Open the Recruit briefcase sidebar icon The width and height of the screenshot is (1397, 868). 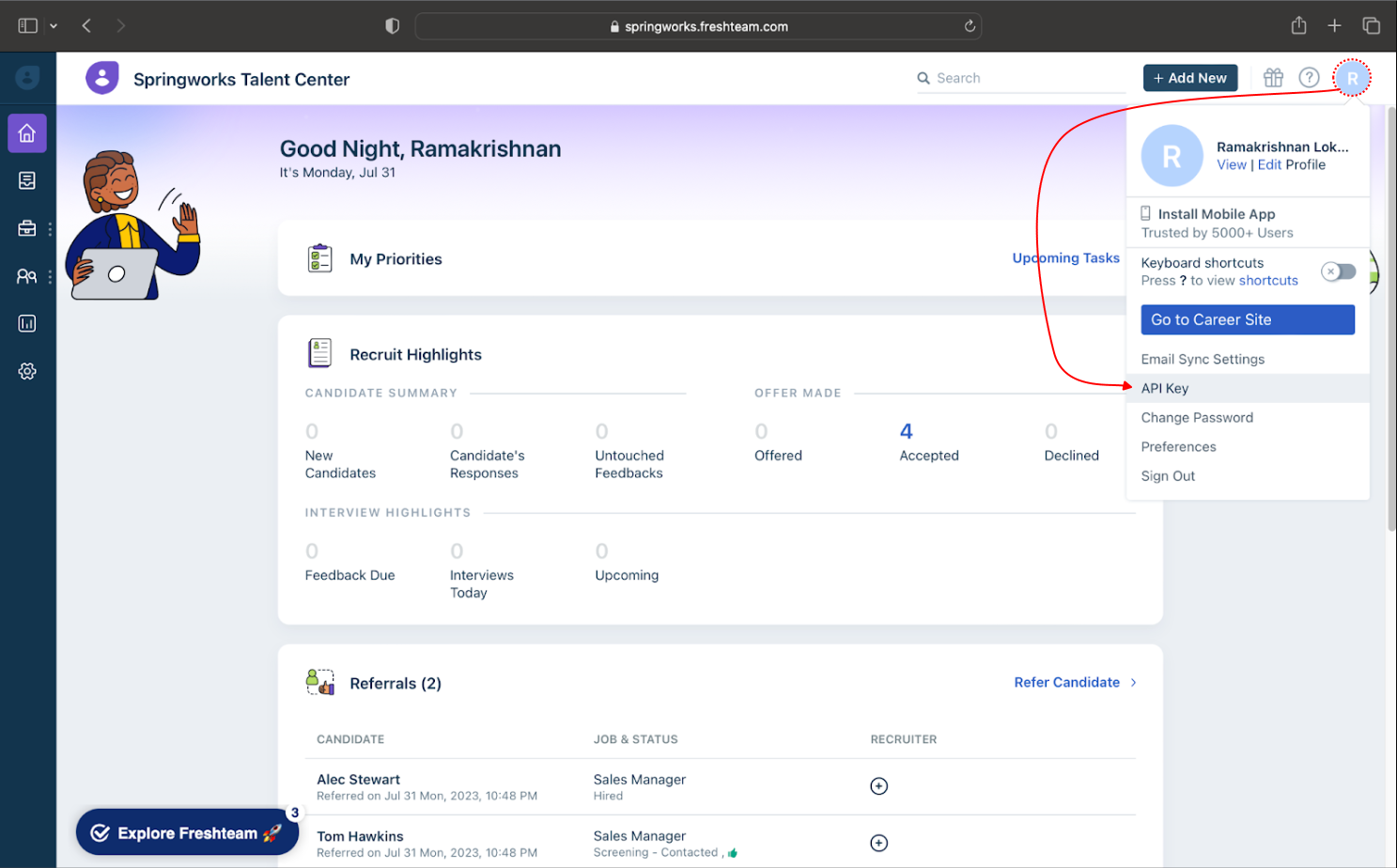tap(27, 228)
